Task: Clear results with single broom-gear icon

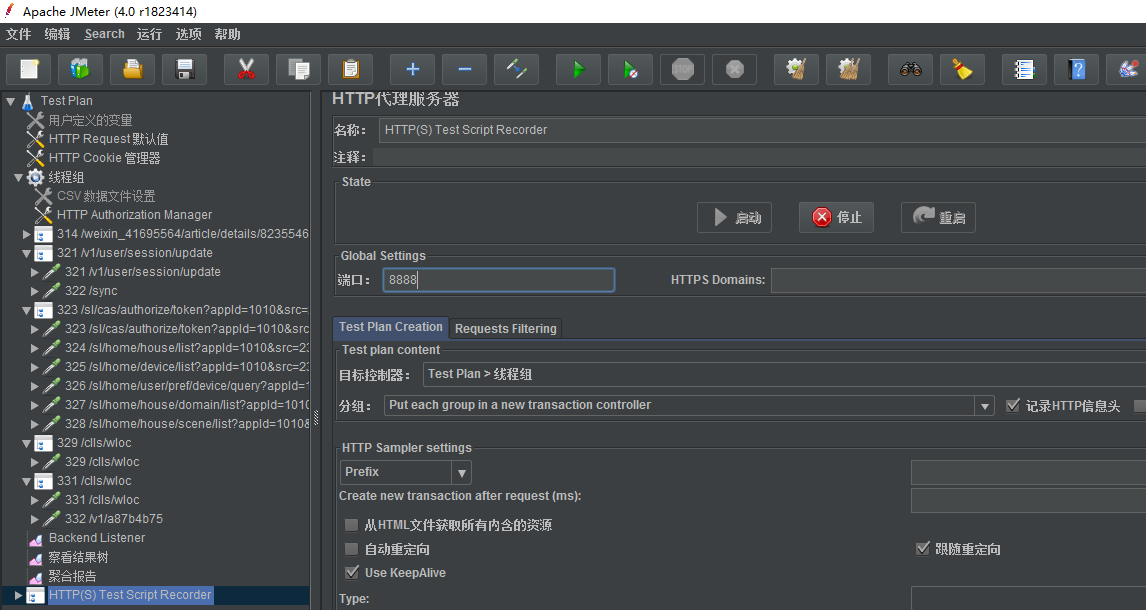Action: coord(796,69)
